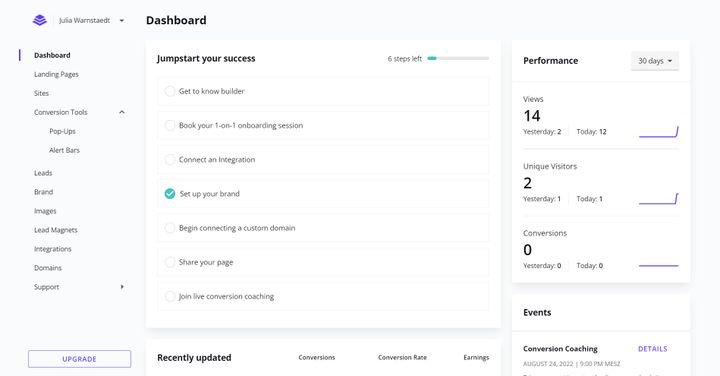The width and height of the screenshot is (720, 376).
Task: Select Dashboard in the sidebar
Action: [x=52, y=55]
